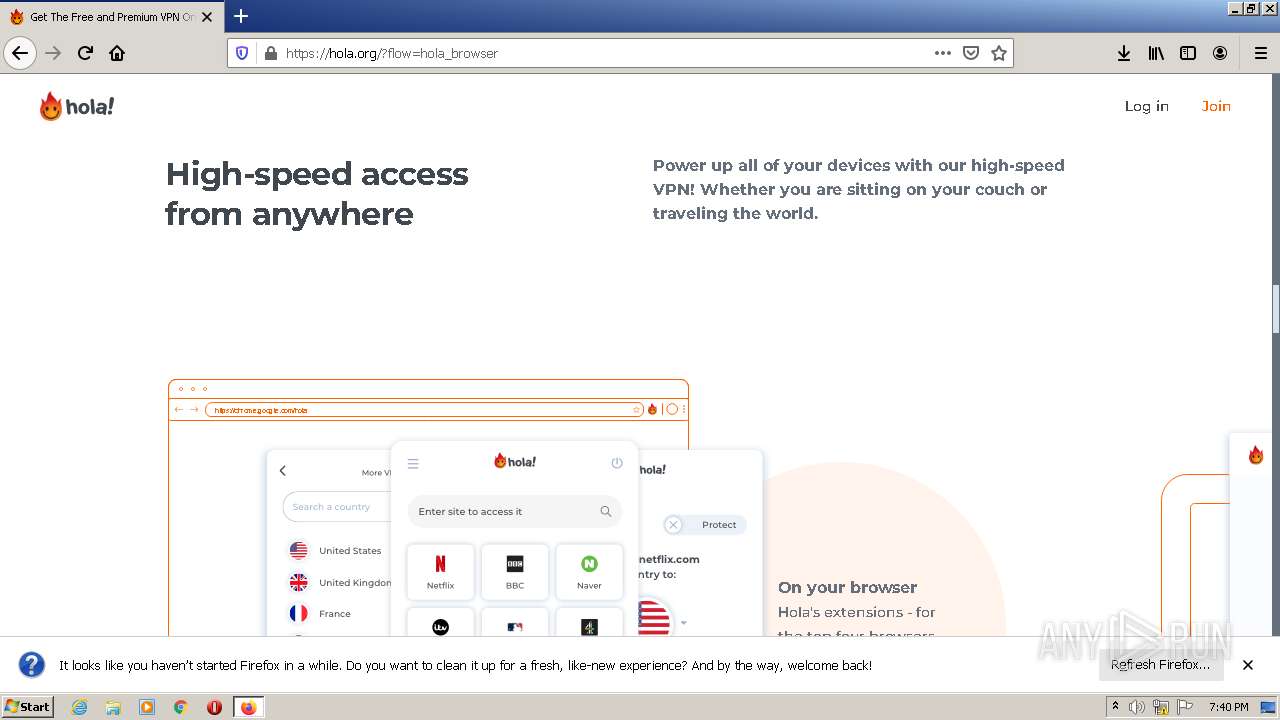Screen dimensions: 1280x720
Task: Click Refresh Firefox button
Action: coord(1160,664)
